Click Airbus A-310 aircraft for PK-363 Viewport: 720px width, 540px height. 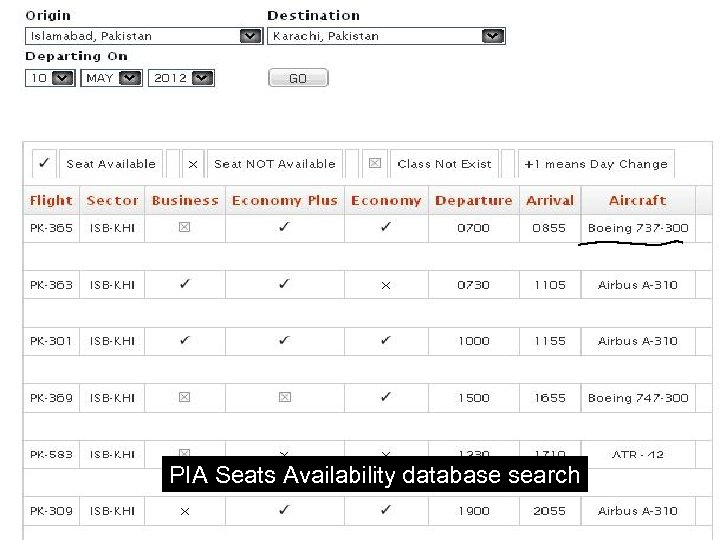[x=638, y=285]
